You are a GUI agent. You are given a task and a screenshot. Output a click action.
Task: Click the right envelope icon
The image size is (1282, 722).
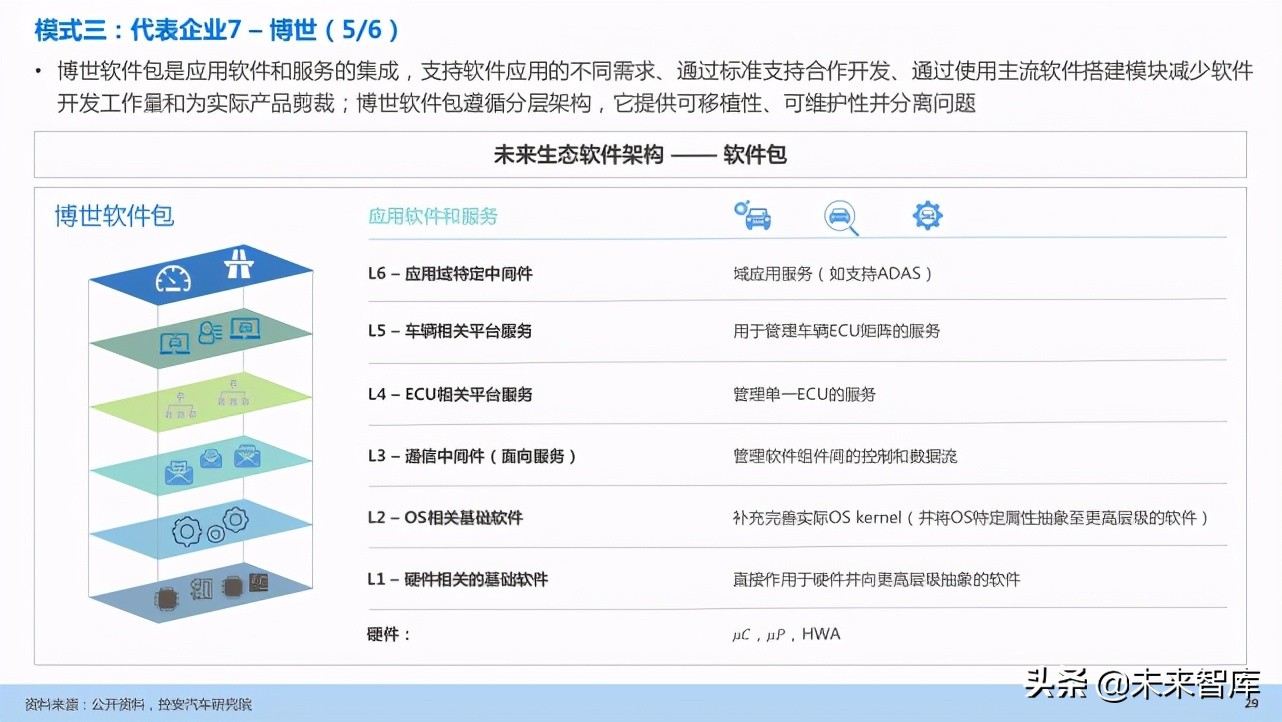point(247,457)
